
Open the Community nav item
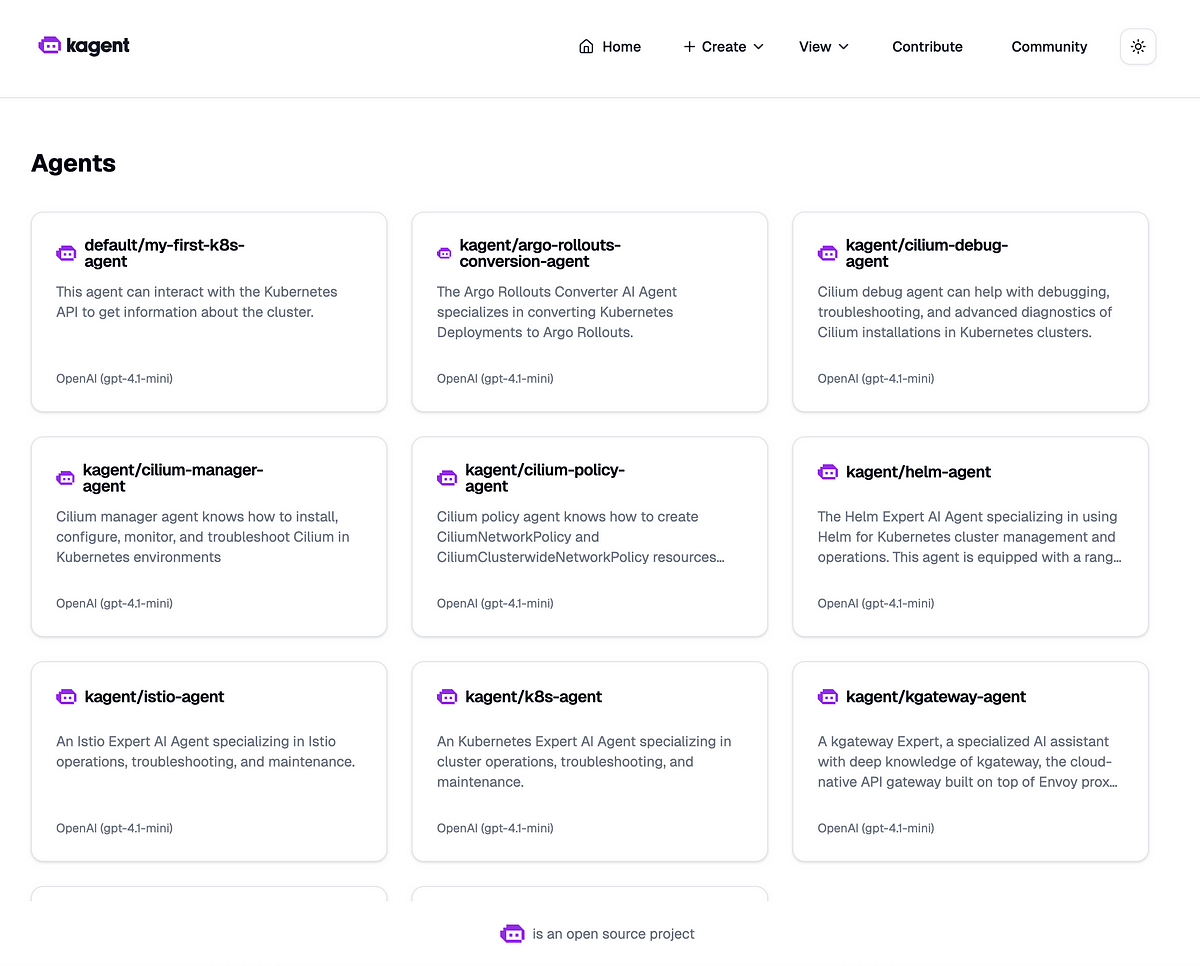[x=1049, y=46]
